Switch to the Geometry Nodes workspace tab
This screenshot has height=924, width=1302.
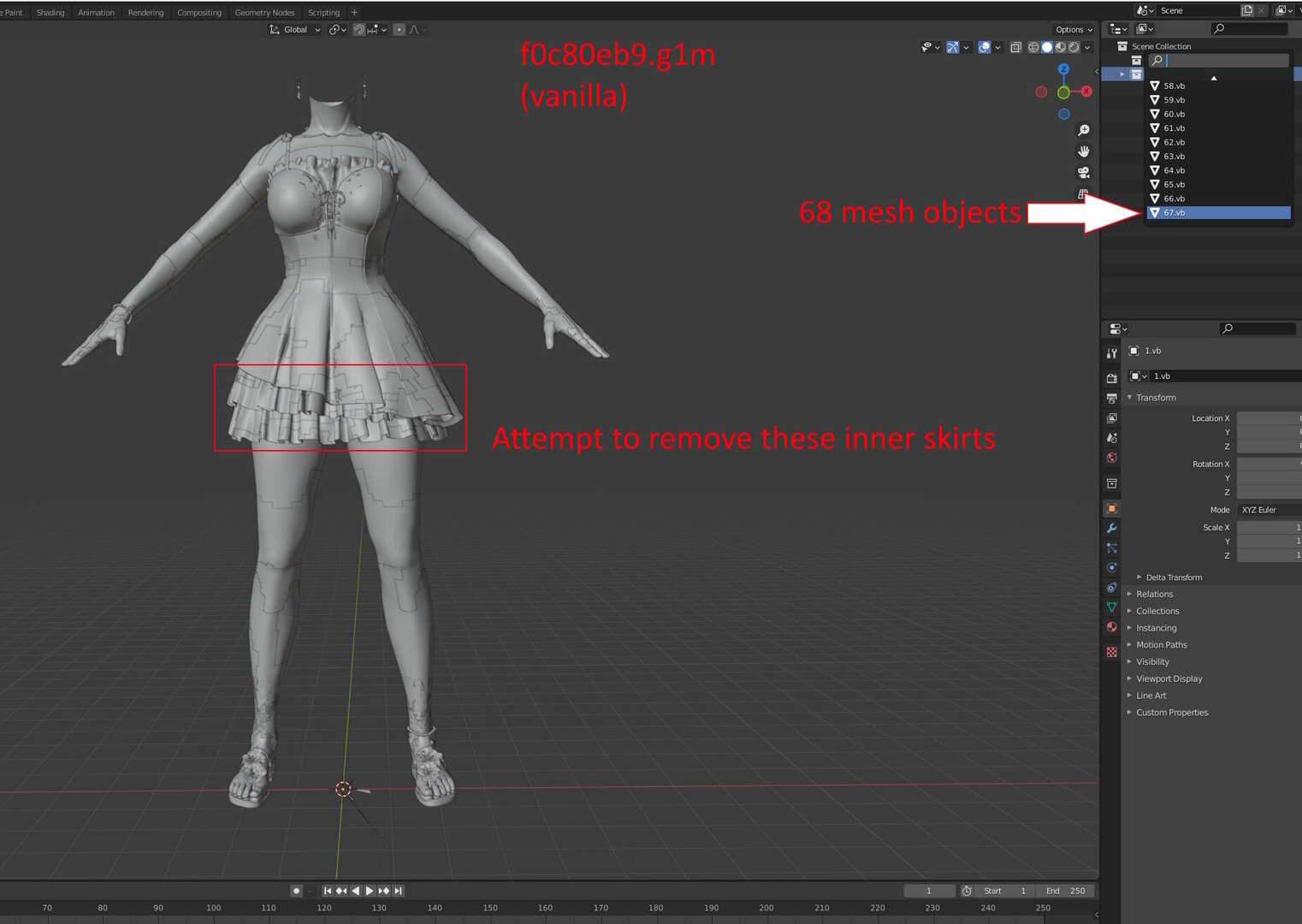point(264,12)
